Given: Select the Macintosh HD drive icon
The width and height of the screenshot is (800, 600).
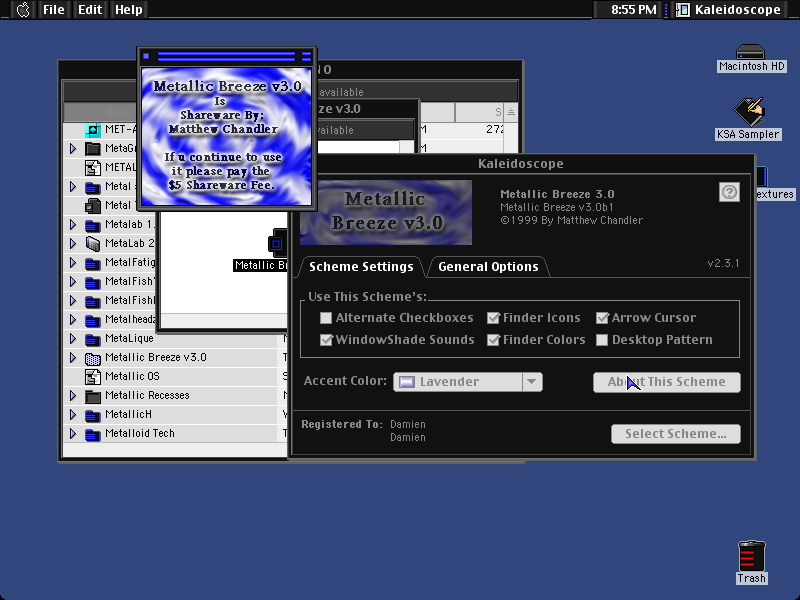Looking at the screenshot, I should pos(751,53).
